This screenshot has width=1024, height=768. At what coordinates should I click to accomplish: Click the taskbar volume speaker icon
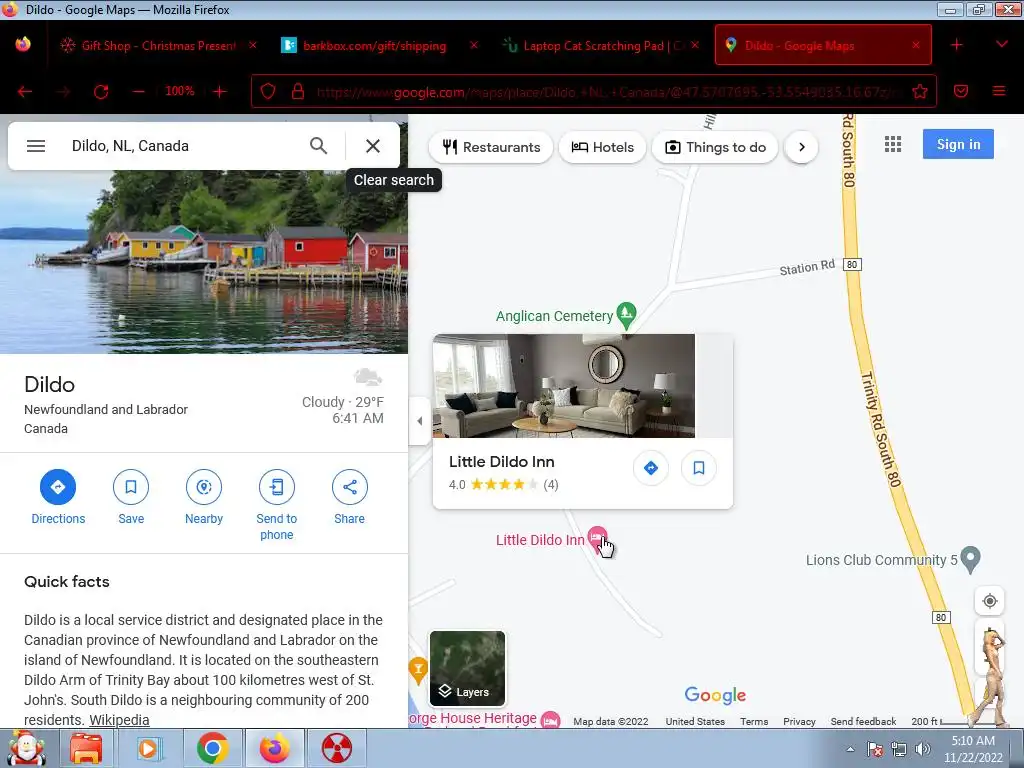pyautogui.click(x=922, y=749)
